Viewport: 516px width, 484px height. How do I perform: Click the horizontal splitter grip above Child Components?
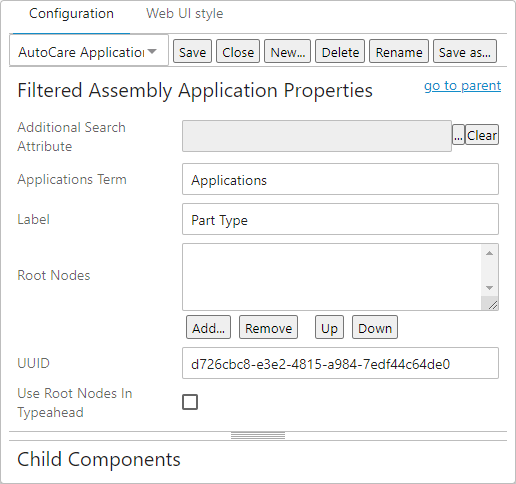coord(258,436)
